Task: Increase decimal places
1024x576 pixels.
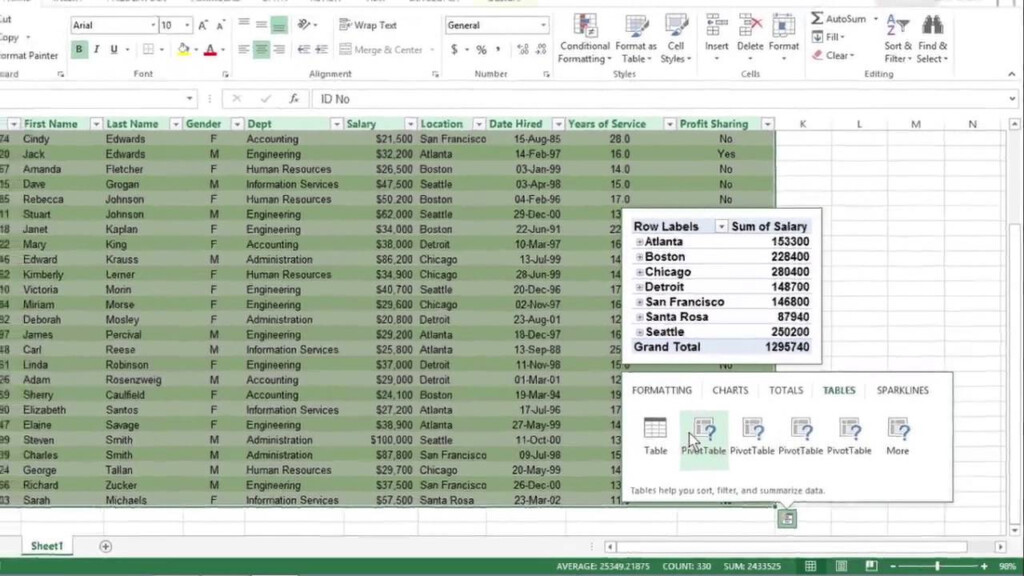Action: point(522,50)
